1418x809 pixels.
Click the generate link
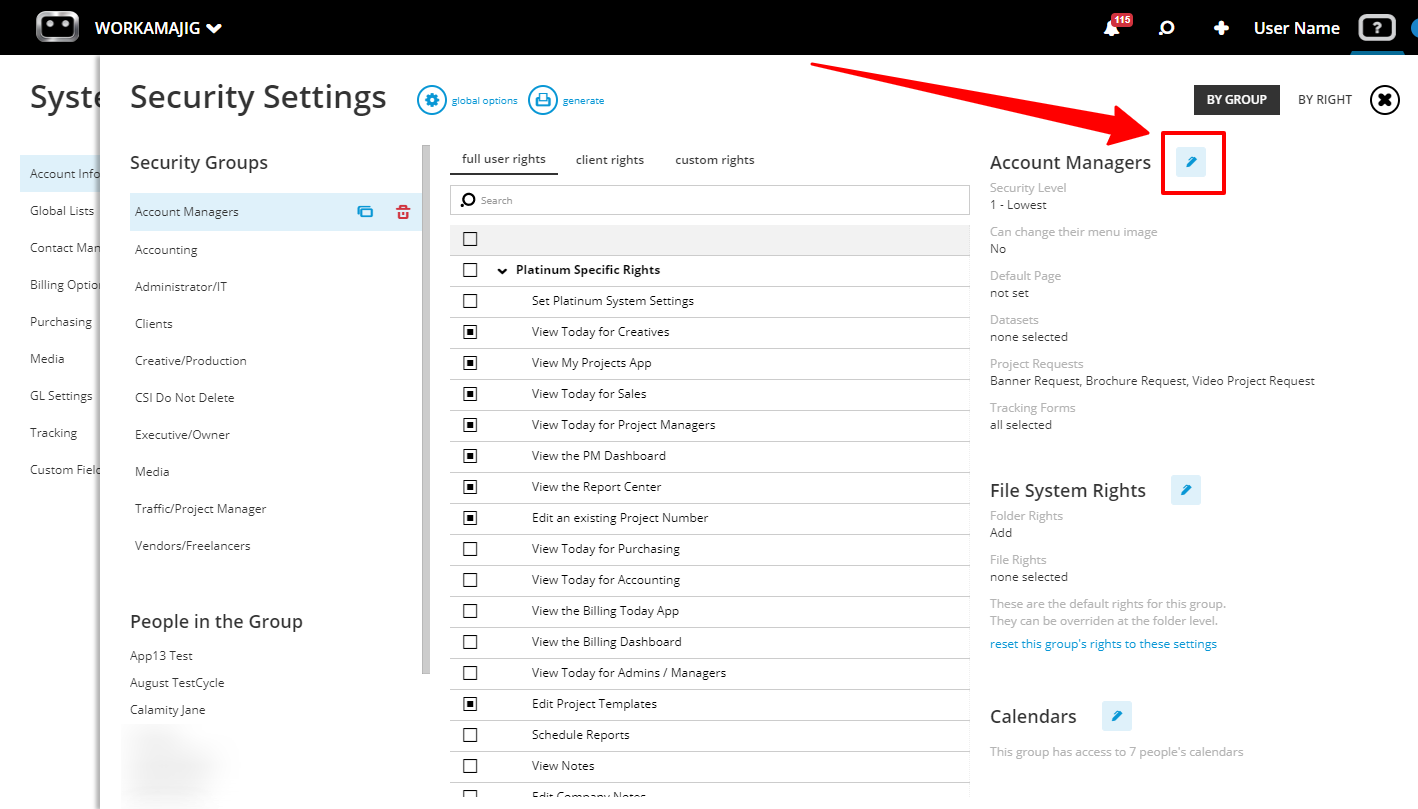(x=583, y=101)
